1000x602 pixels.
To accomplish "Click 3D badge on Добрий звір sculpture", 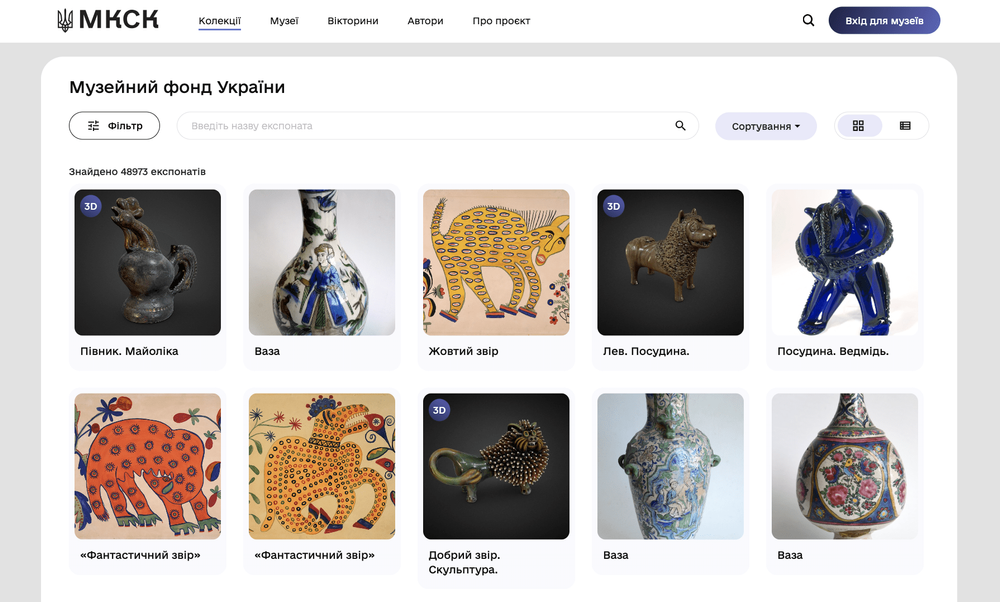I will (x=439, y=410).
